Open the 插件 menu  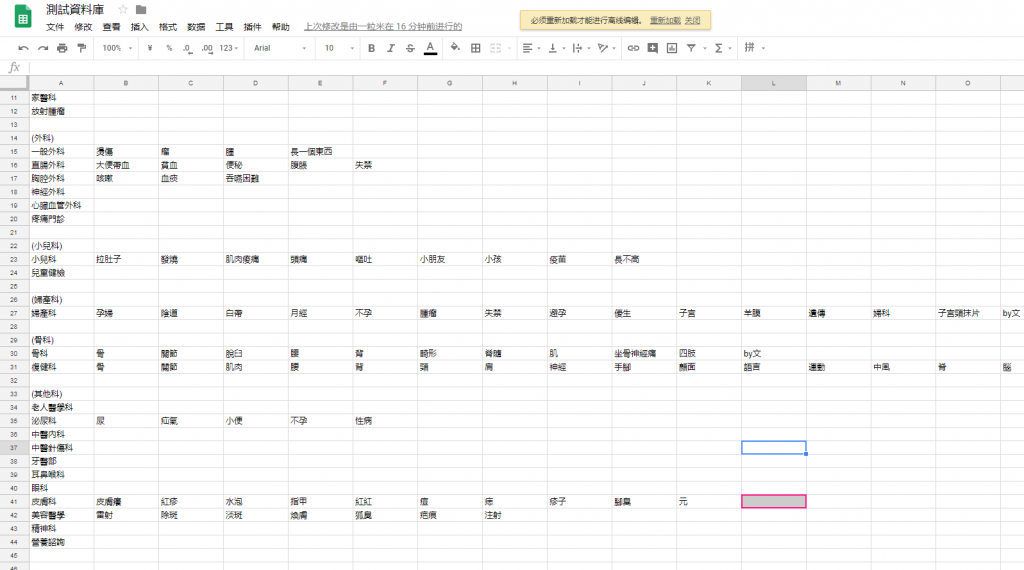click(x=252, y=27)
